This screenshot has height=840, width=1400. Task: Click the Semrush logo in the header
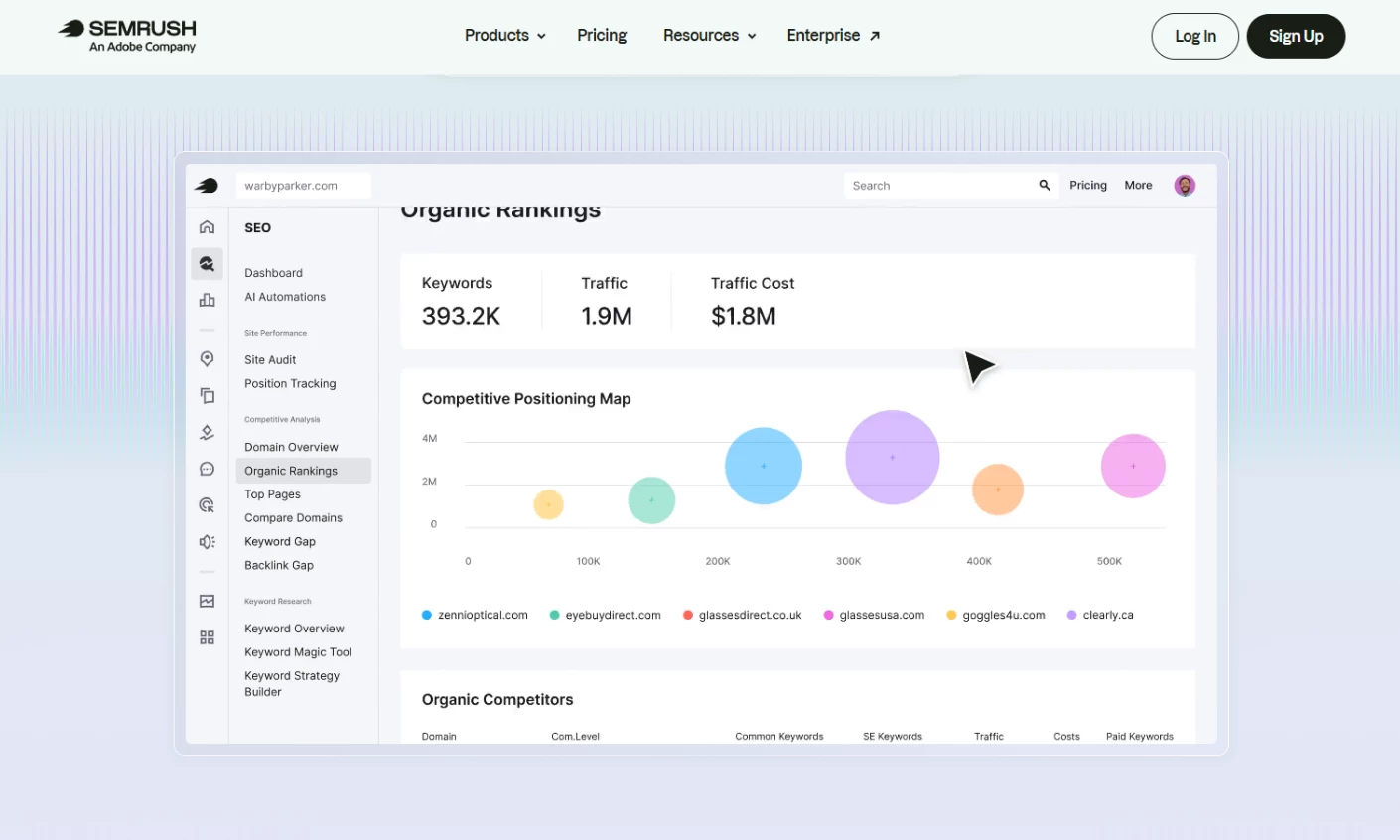127,35
